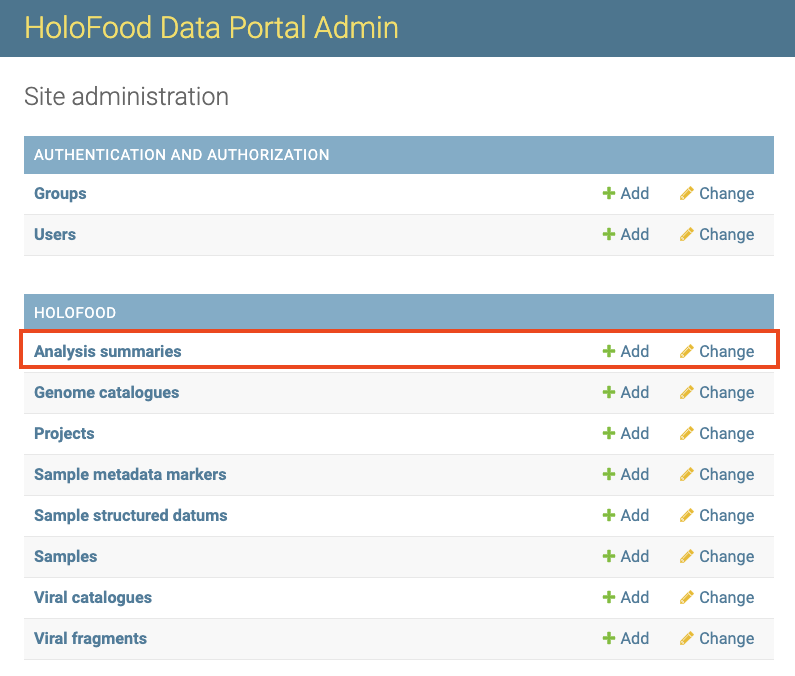The height and width of the screenshot is (676, 795).
Task: Click the pencil icon in the Users row
Action: click(686, 234)
